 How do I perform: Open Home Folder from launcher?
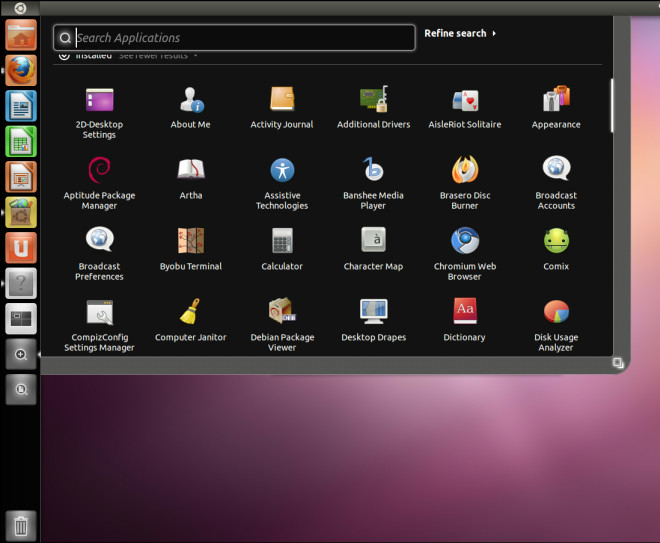pyautogui.click(x=21, y=35)
